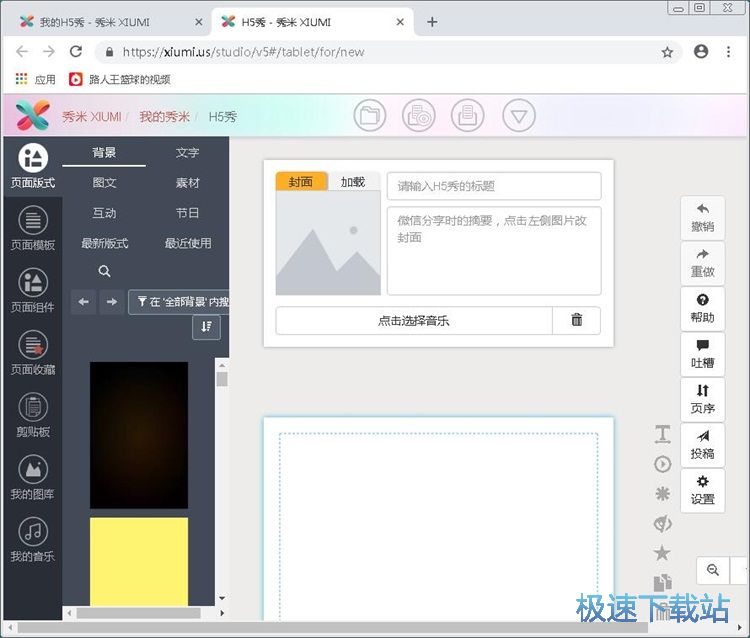
Task: Open a new browser tab
Action: point(432,22)
